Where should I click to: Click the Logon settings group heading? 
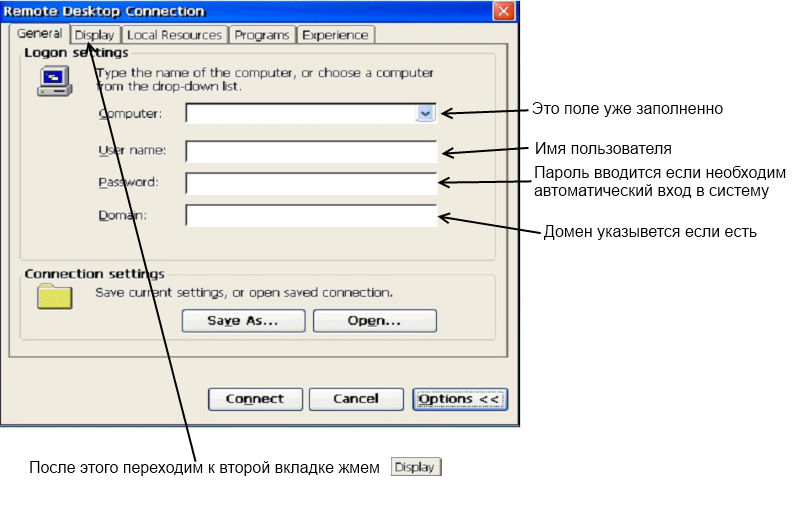click(77, 53)
